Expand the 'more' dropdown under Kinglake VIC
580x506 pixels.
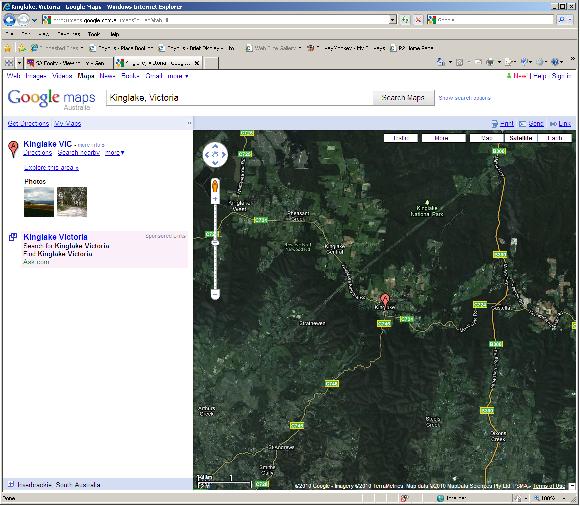point(115,153)
